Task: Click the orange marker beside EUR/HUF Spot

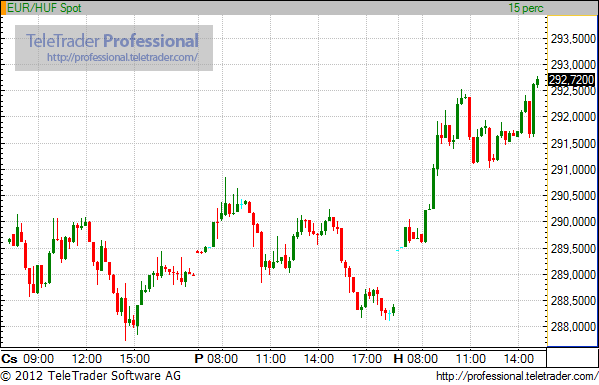Action: coord(3,8)
